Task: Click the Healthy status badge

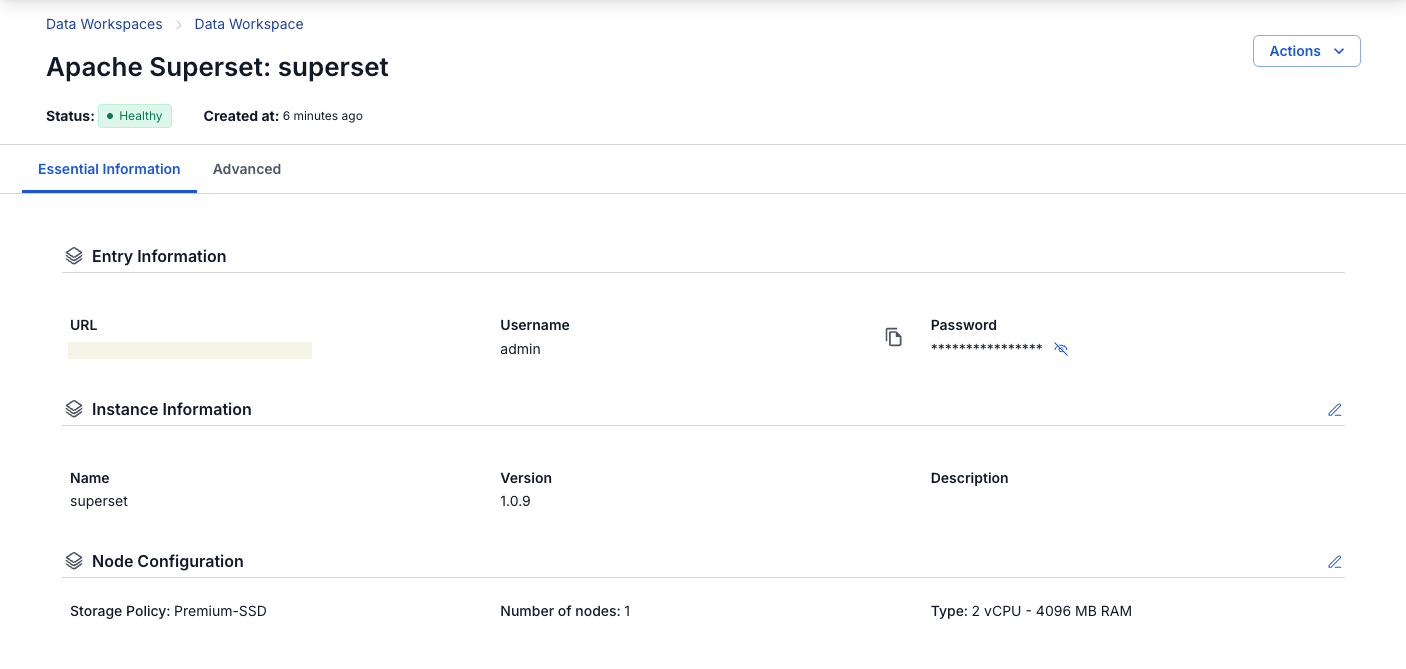Action: click(135, 116)
